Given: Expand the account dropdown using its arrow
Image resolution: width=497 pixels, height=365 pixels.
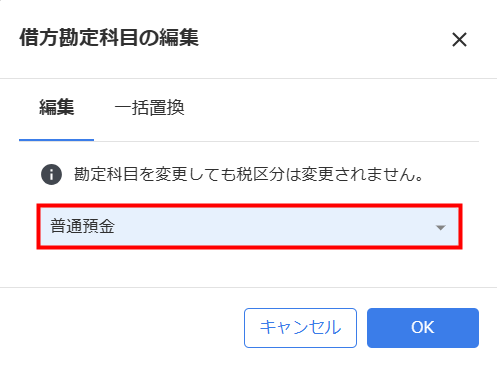Looking at the screenshot, I should click(441, 227).
